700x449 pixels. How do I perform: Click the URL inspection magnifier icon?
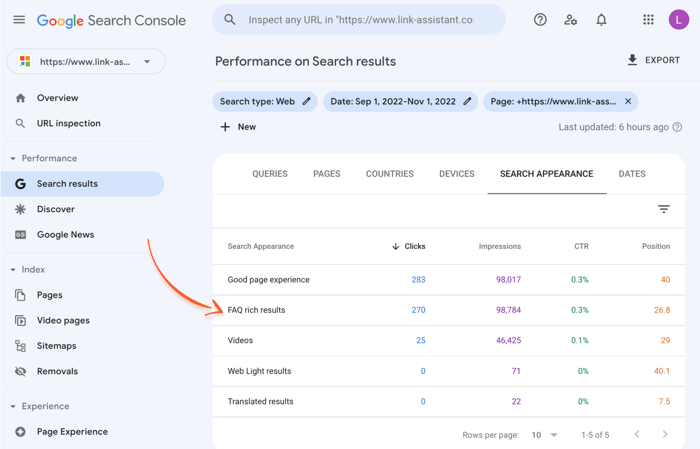pos(20,123)
